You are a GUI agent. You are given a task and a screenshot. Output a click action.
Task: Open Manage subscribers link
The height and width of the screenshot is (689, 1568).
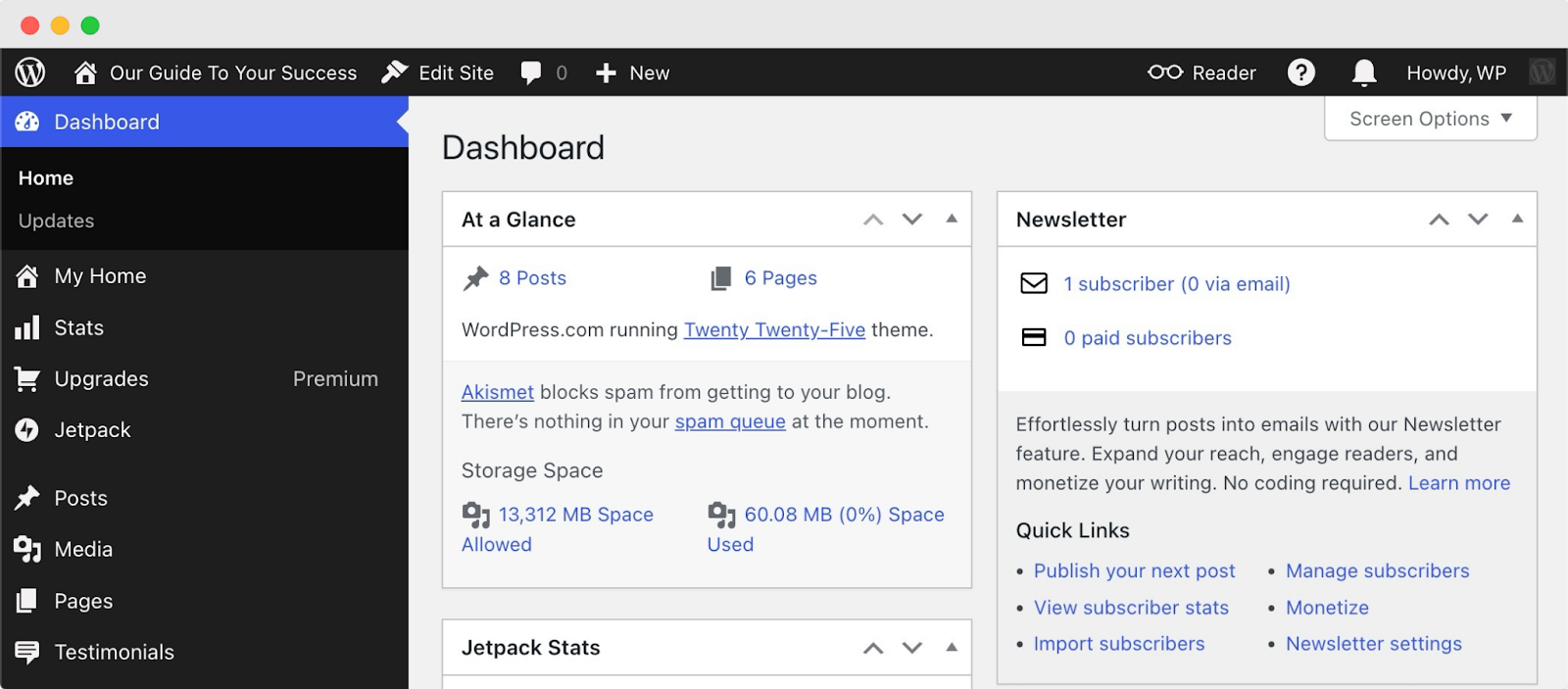click(x=1378, y=571)
